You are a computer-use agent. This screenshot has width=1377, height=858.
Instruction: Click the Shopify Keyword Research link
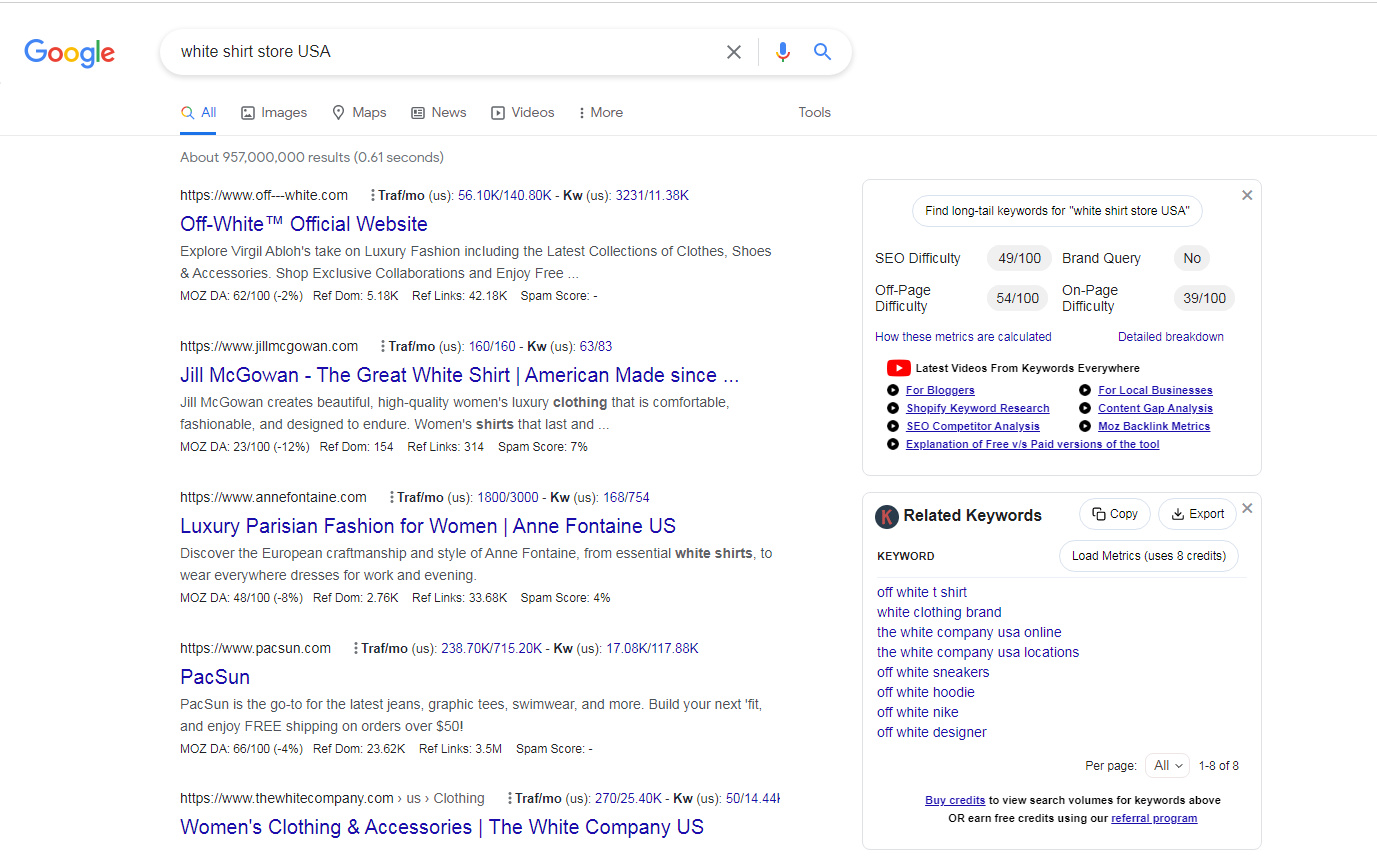coord(978,408)
